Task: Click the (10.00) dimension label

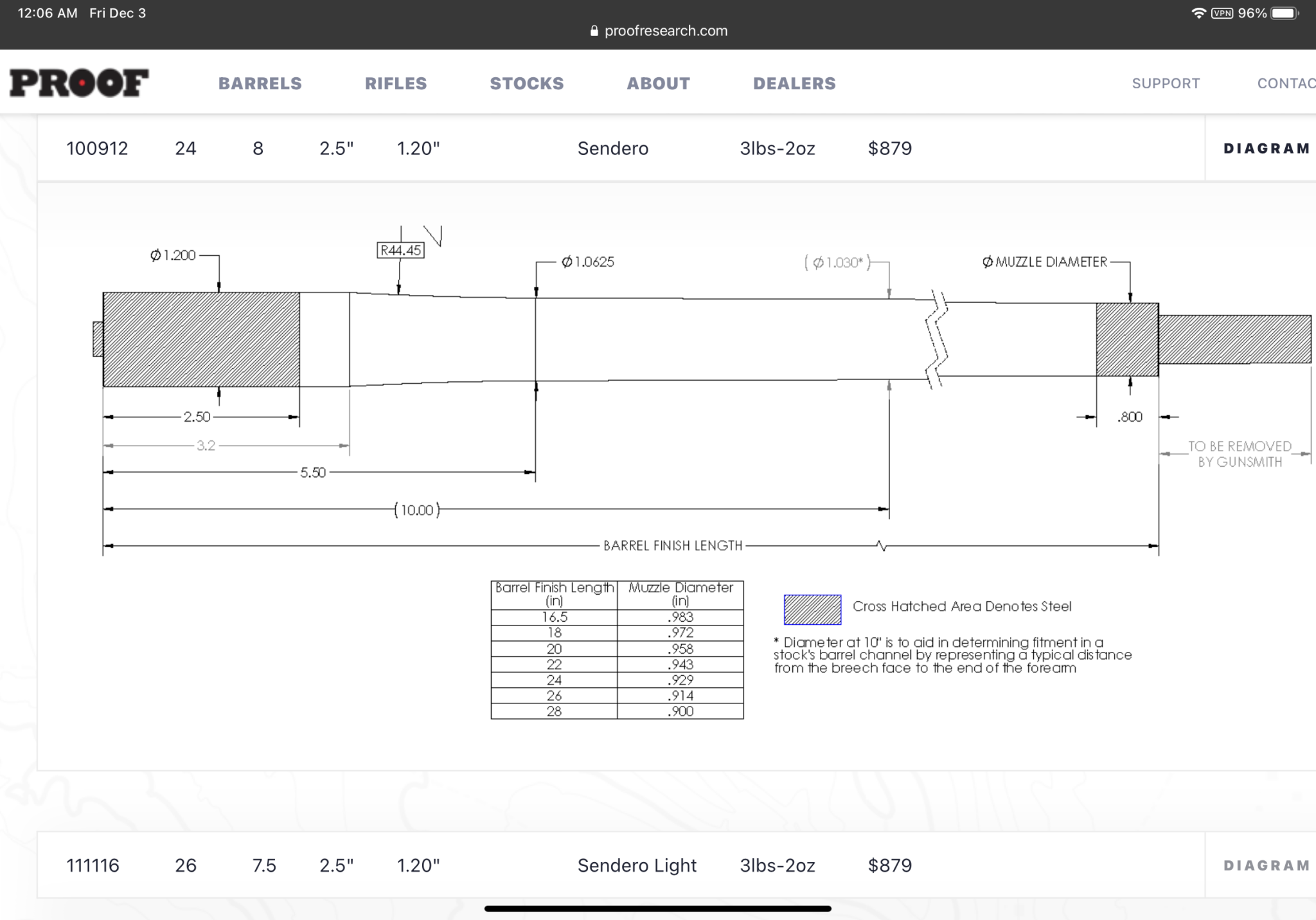Action: pos(417,510)
